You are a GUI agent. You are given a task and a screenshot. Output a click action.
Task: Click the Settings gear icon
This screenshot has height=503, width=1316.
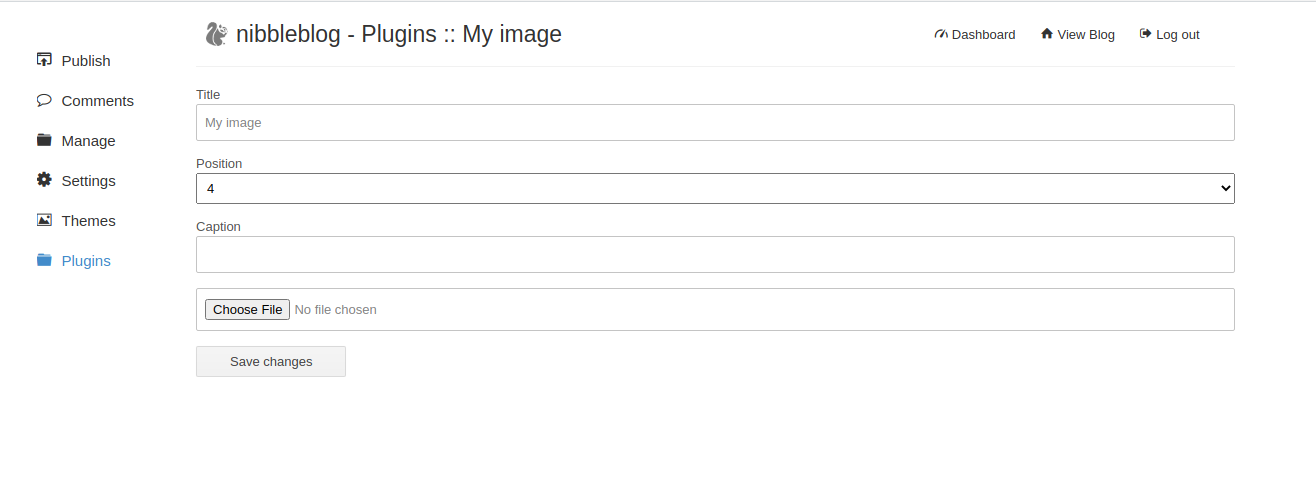pyautogui.click(x=44, y=180)
